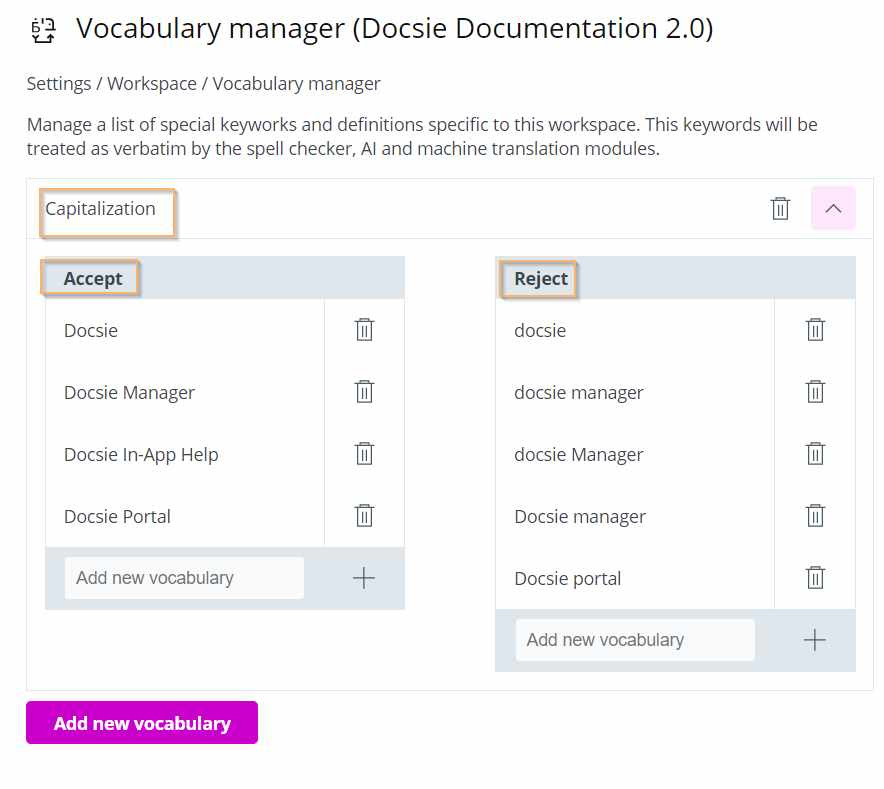
Task: Open Workspace breadcrumb link
Action: click(152, 83)
